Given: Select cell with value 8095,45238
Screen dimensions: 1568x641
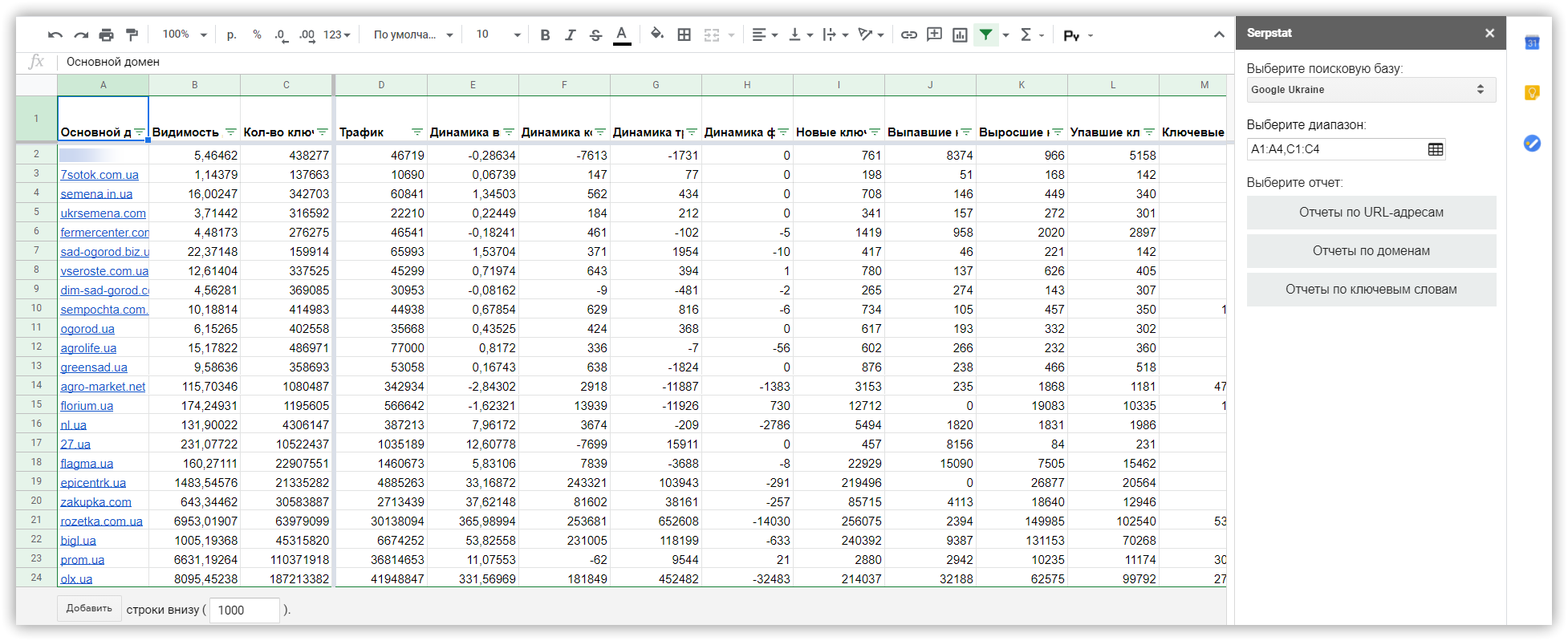Looking at the screenshot, I should pyautogui.click(x=195, y=578).
